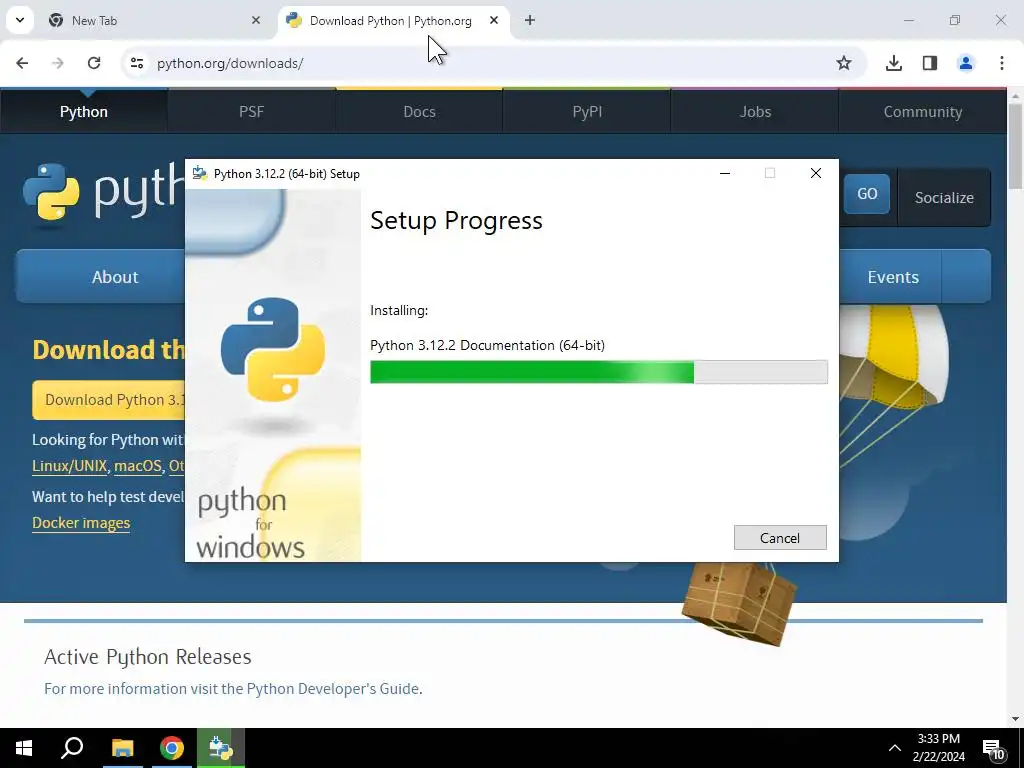This screenshot has width=1024, height=768.
Task: Bookmark this page with the star icon
Action: 844,63
